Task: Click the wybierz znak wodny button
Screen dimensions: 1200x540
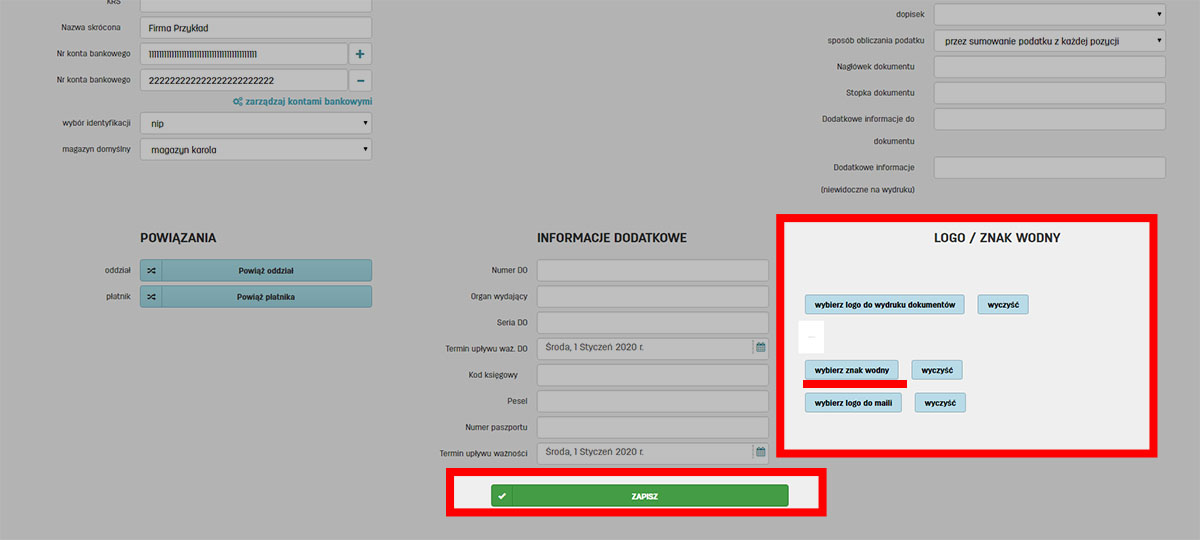Action: [x=852, y=370]
